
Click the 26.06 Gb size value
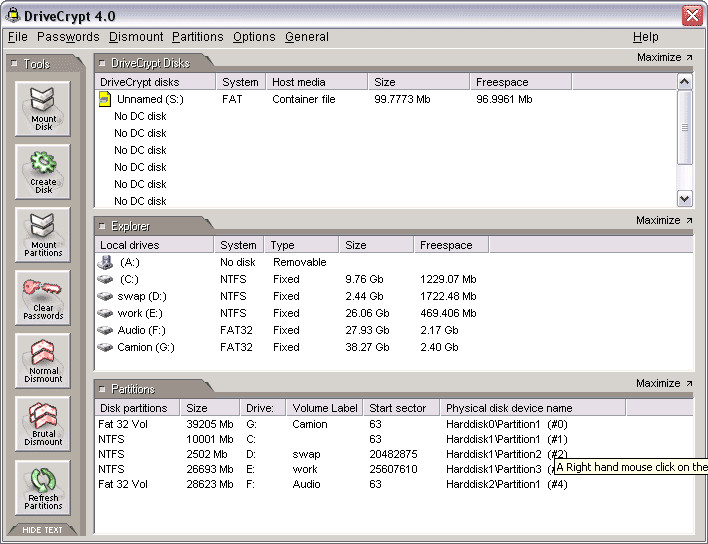(367, 313)
